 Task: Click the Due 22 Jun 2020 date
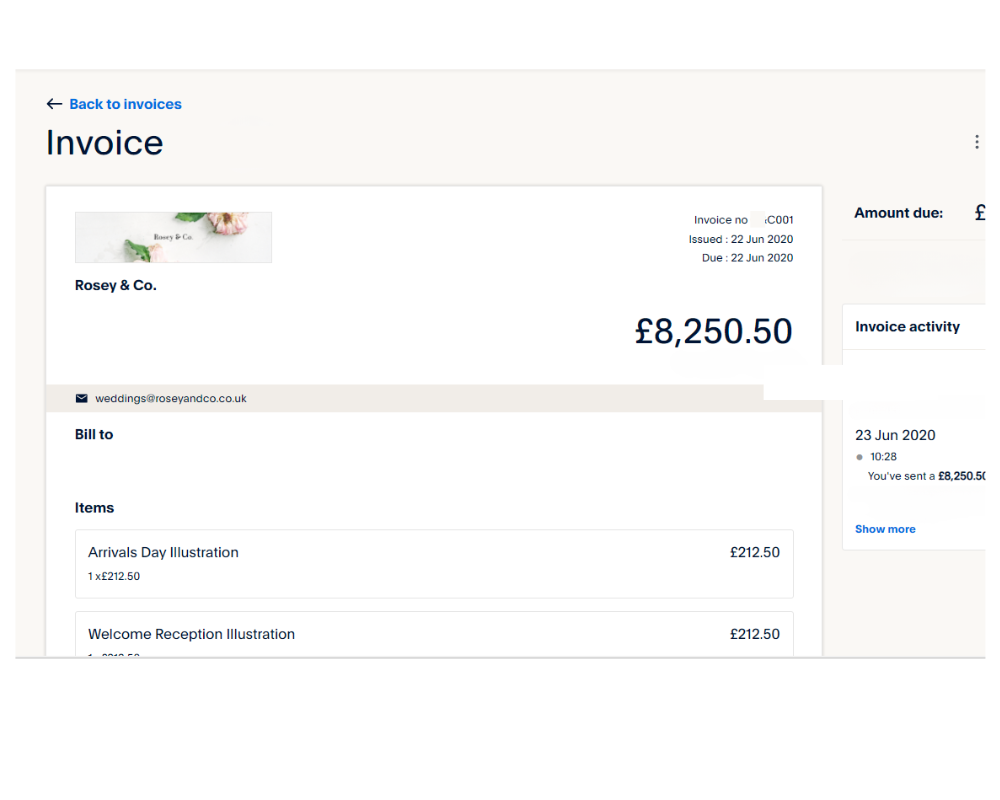click(x=747, y=258)
